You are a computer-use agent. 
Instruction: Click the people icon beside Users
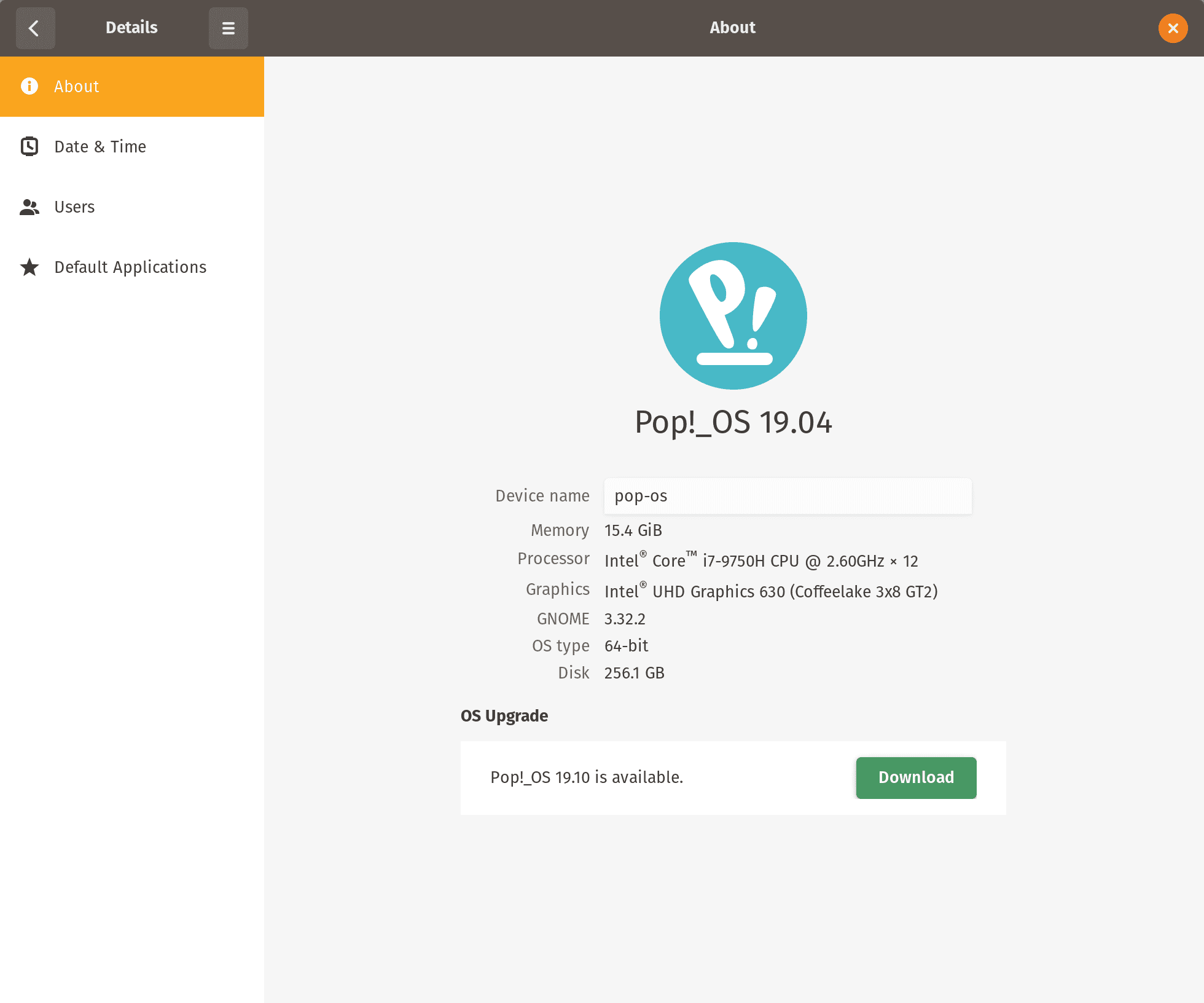click(29, 207)
